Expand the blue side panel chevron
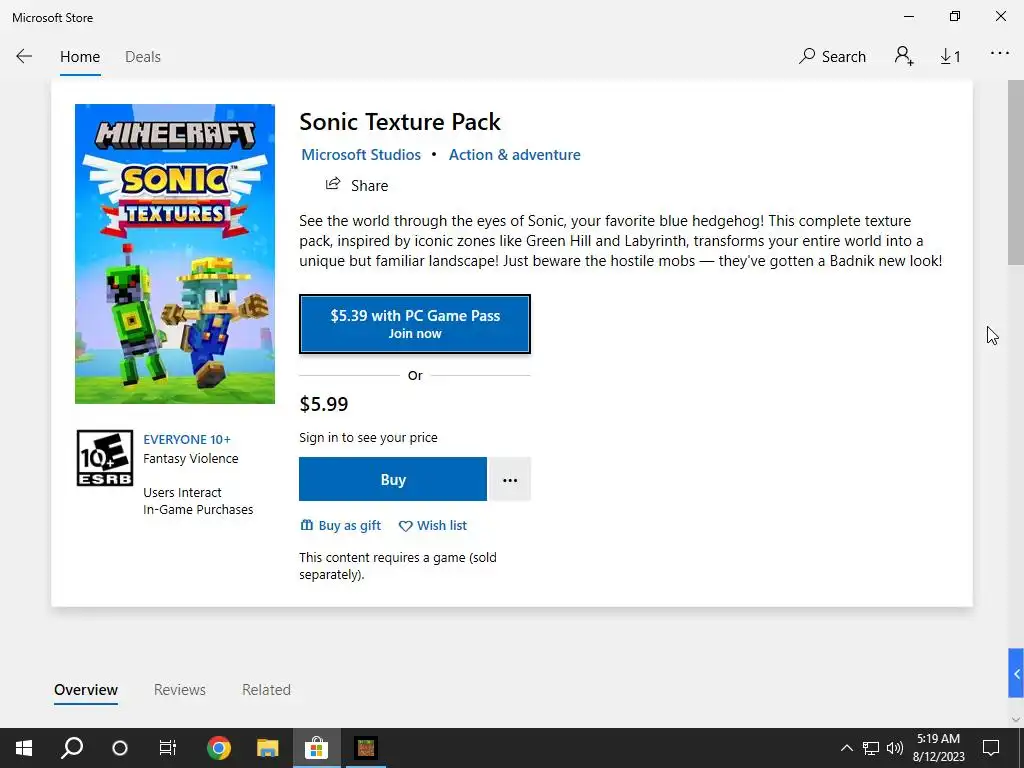Image resolution: width=1024 pixels, height=768 pixels. 1016,673
